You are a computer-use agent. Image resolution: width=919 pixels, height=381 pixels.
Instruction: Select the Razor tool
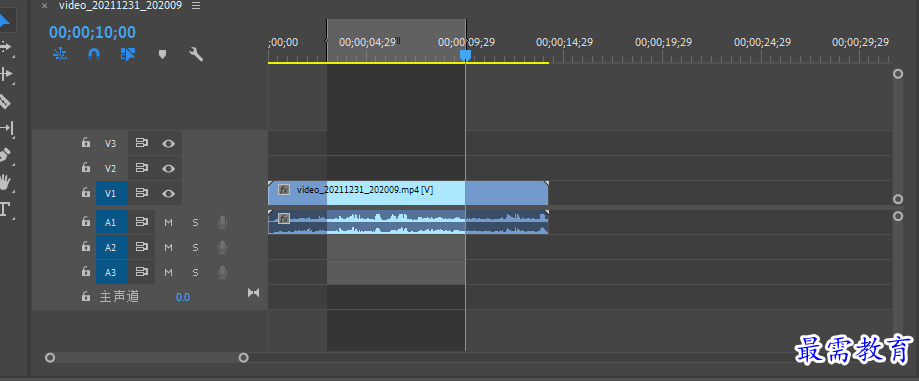[5, 102]
